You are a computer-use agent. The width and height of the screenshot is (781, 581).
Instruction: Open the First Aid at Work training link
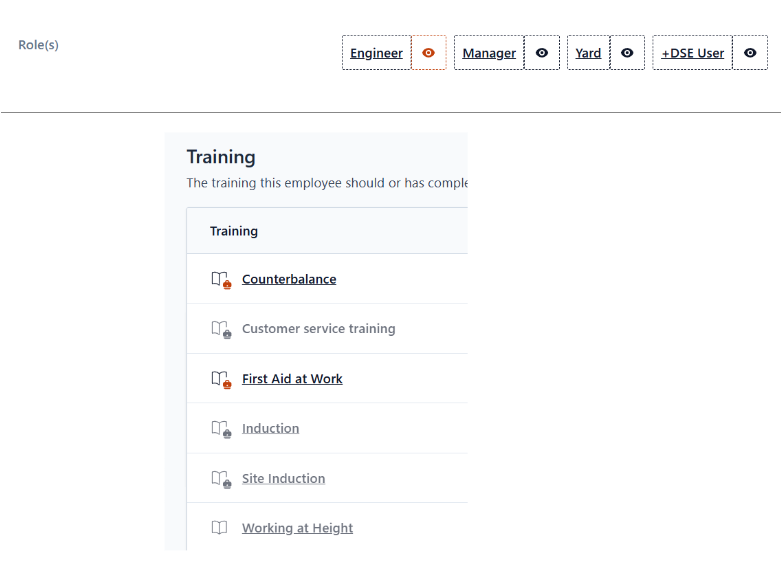pos(292,379)
